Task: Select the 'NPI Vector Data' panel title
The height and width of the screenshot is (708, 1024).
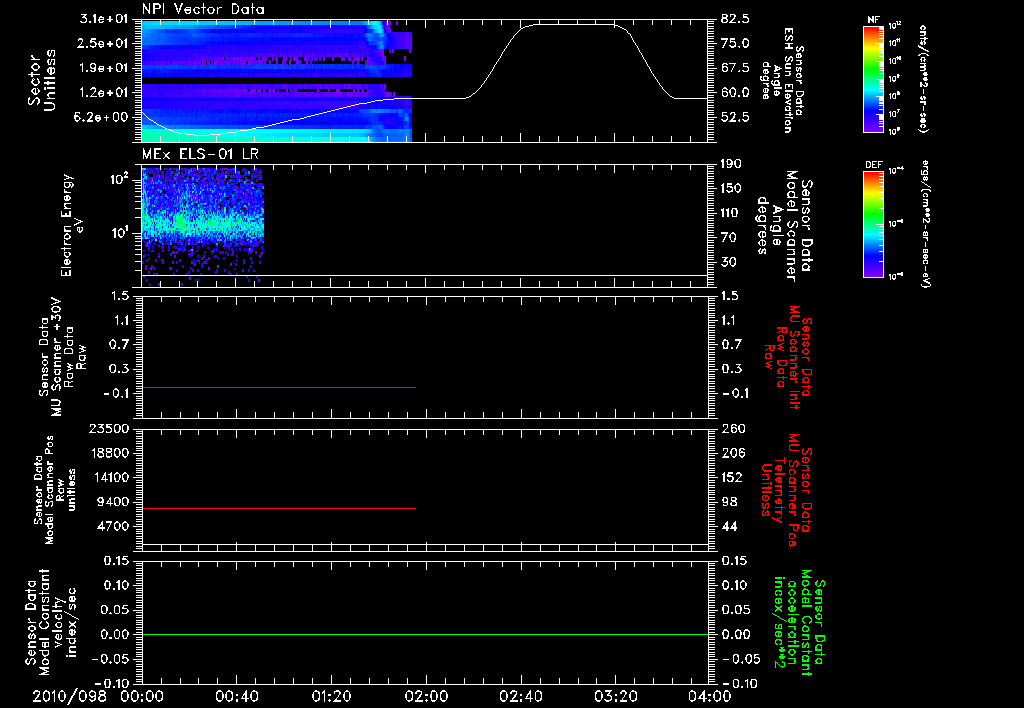Action: (203, 9)
